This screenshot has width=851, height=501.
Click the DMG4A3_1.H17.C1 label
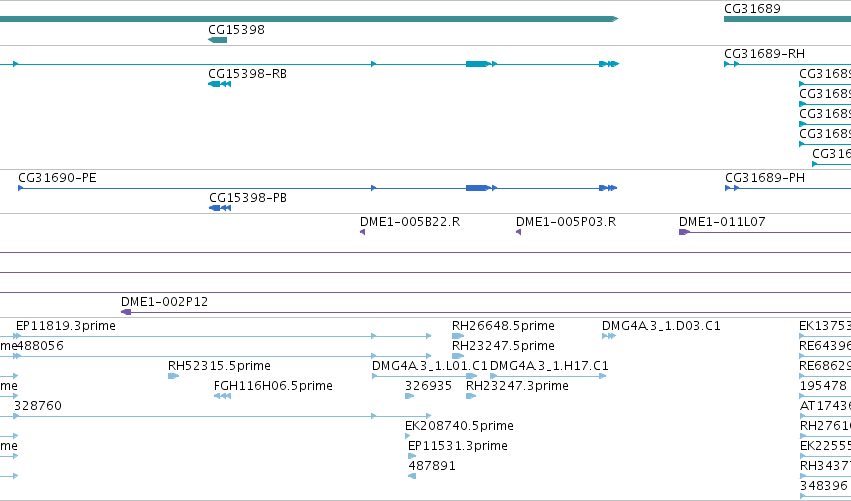click(549, 365)
